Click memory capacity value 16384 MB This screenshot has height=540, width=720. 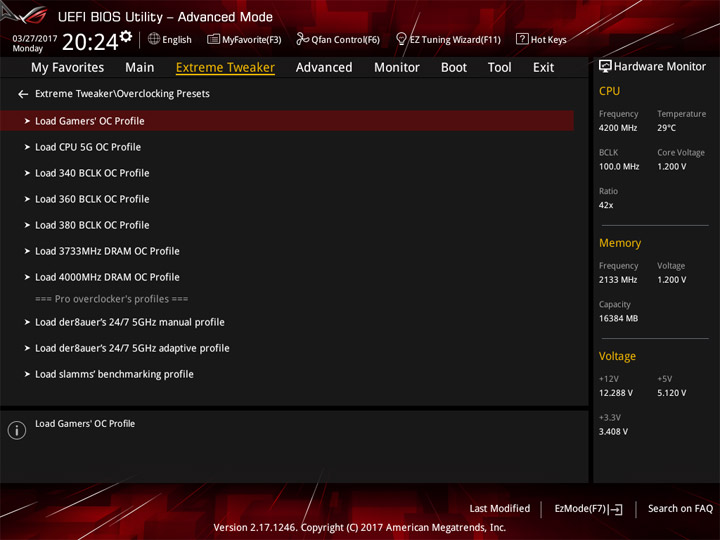[x=618, y=319]
